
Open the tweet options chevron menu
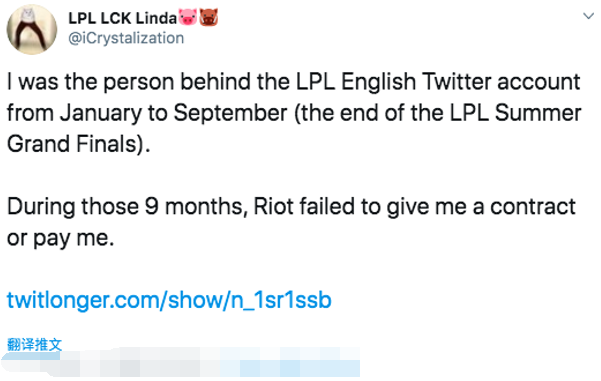pos(588,16)
